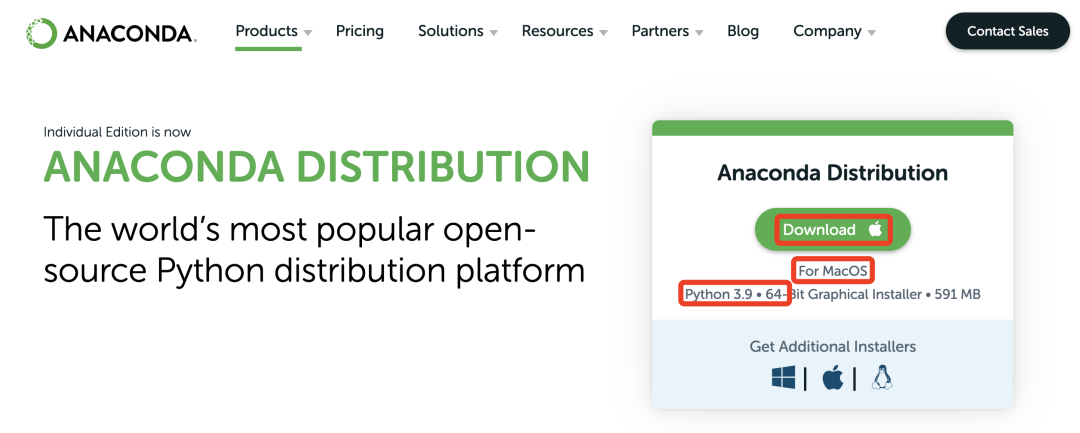Click the Contact Sales button
Image resolution: width=1080 pixels, height=433 pixels.
click(x=1008, y=31)
